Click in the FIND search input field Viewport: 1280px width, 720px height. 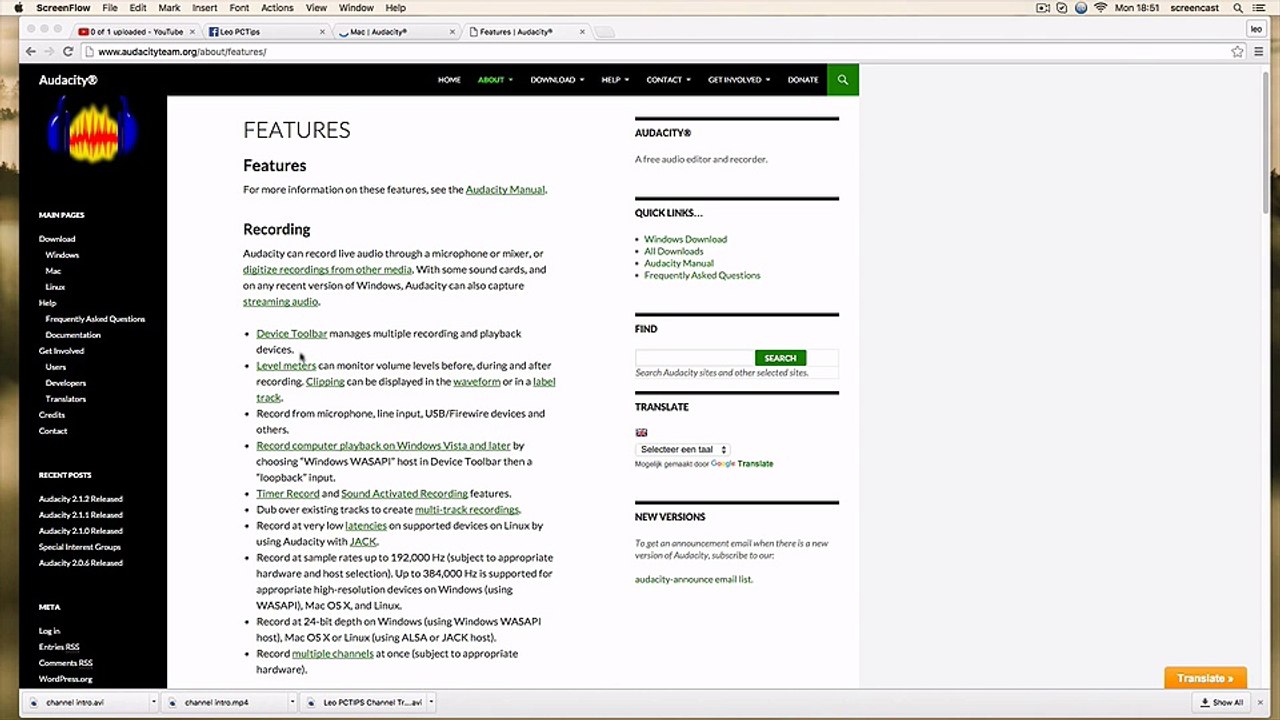[694, 358]
